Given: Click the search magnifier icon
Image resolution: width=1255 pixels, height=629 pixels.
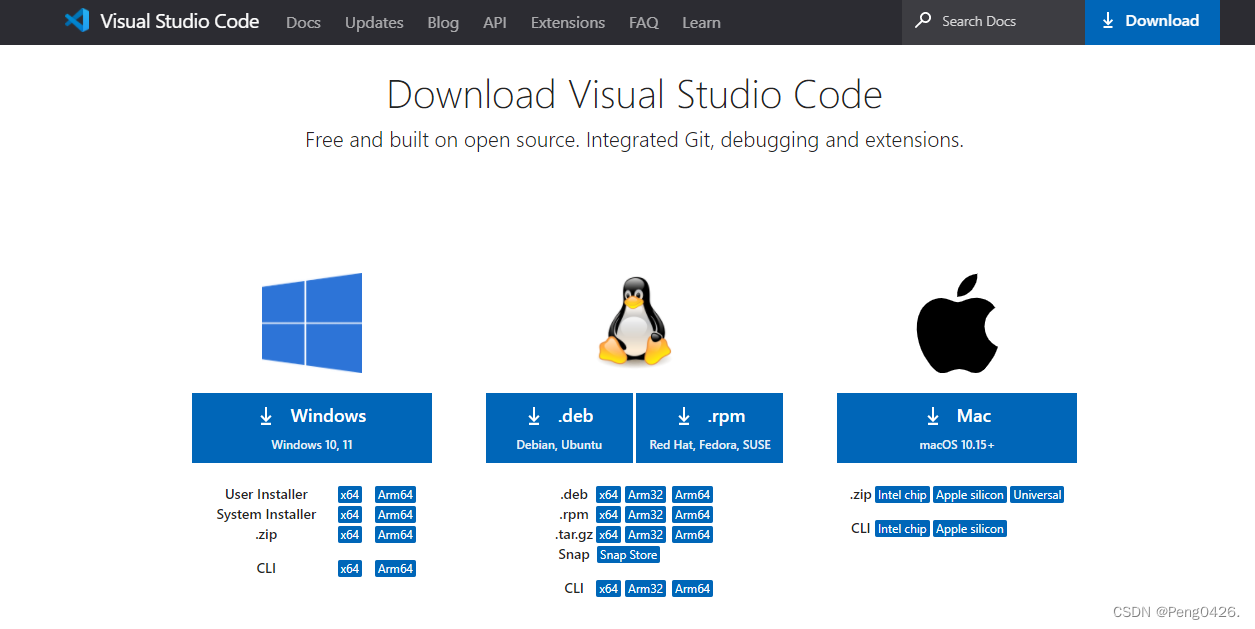Looking at the screenshot, I should (923, 20).
